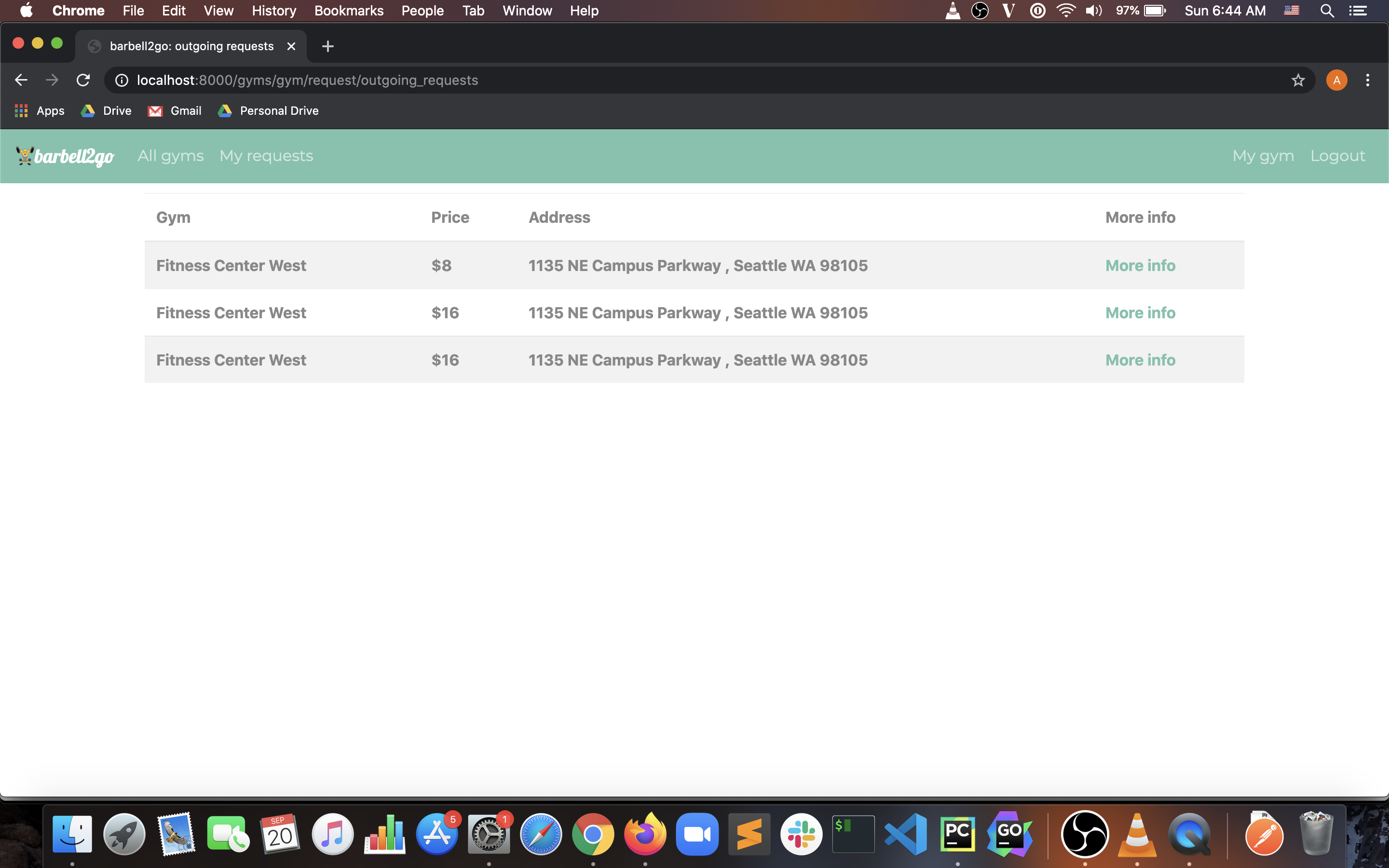Bookmark this page with star icon
Viewport: 1389px width, 868px height.
(x=1298, y=81)
